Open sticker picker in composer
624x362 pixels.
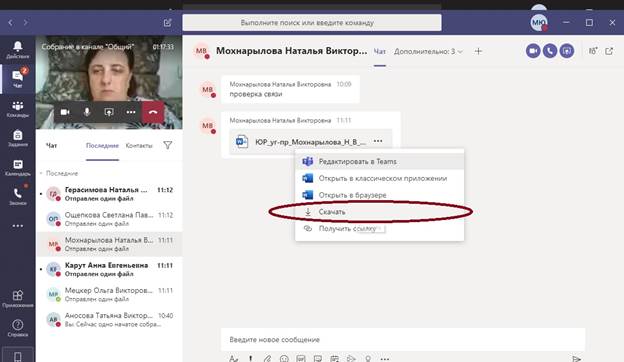pyautogui.click(x=318, y=359)
